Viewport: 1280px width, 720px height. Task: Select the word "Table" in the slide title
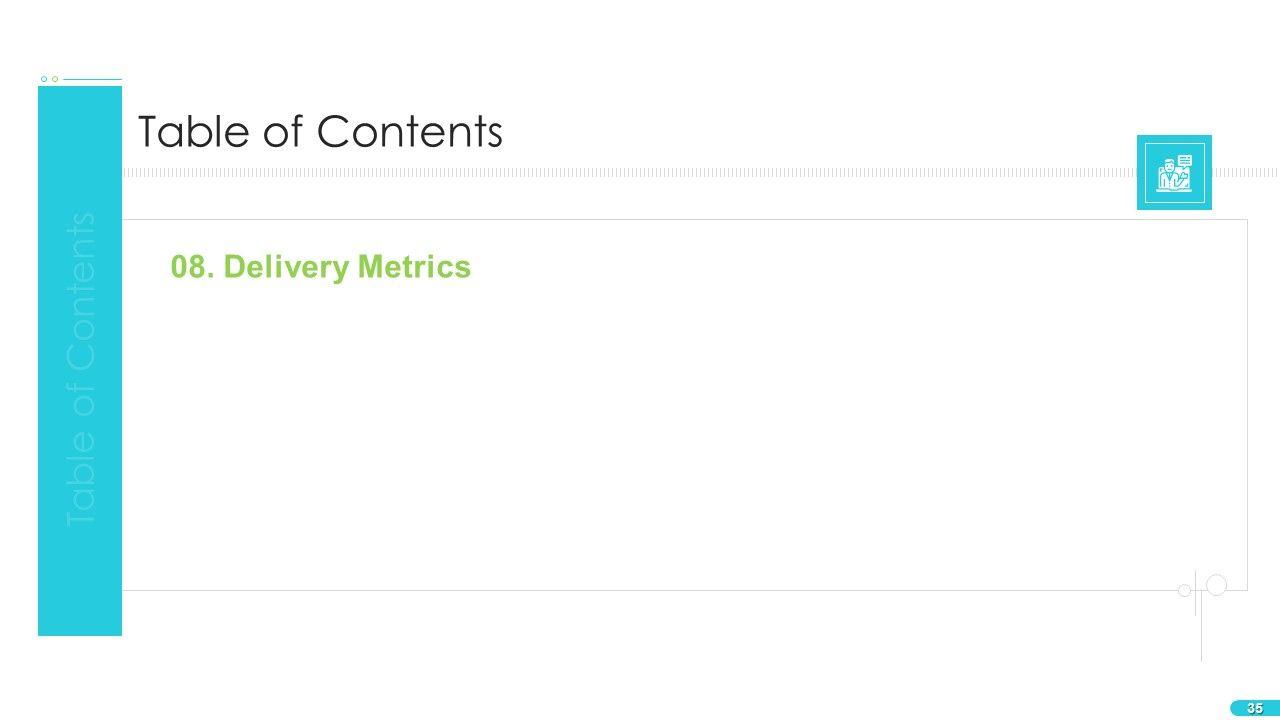(193, 131)
